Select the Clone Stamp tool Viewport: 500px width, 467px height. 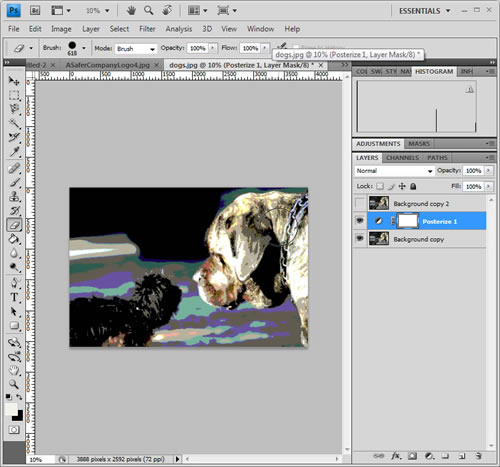click(x=14, y=196)
